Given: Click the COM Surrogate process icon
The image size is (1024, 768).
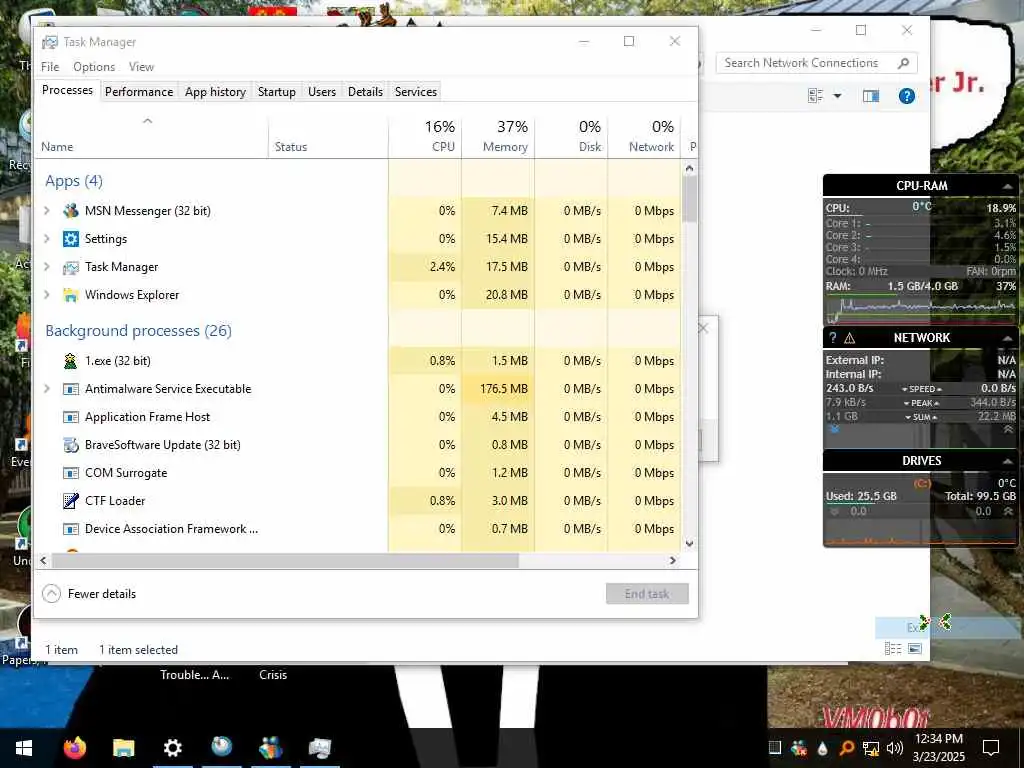Looking at the screenshot, I should [x=71, y=473].
